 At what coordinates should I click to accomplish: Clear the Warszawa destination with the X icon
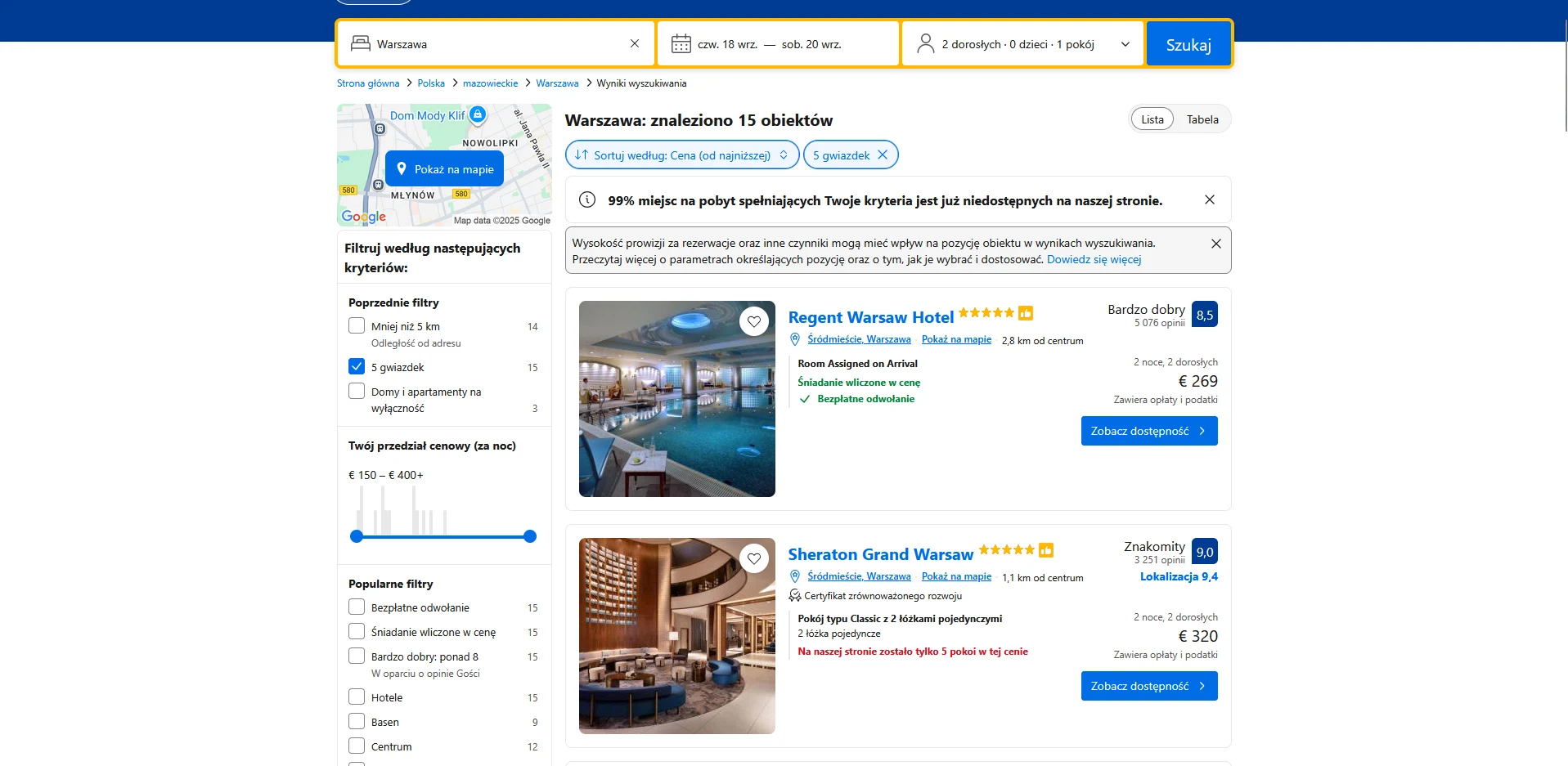(635, 44)
